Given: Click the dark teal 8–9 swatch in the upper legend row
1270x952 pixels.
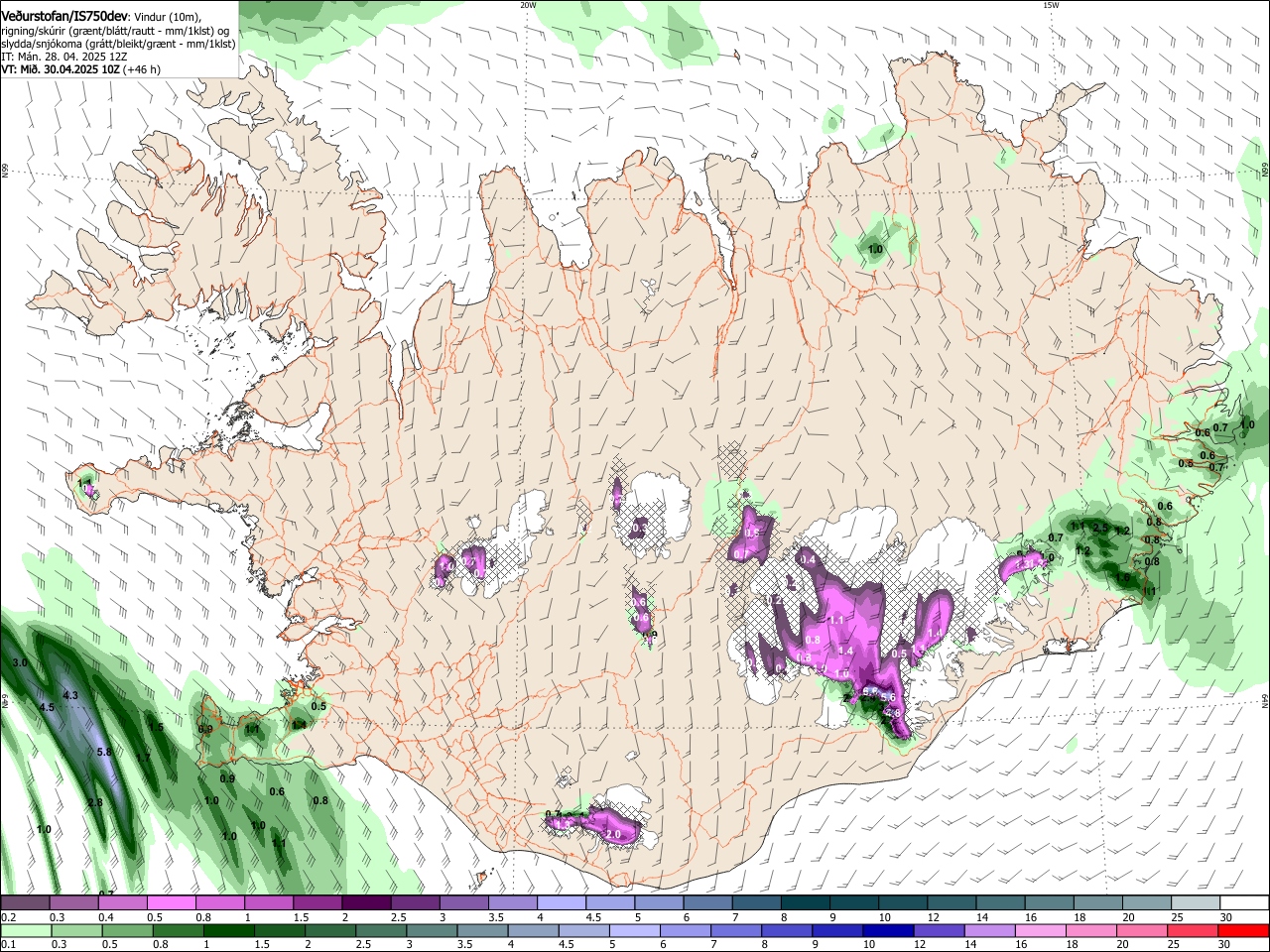Looking at the screenshot, I should click(x=805, y=903).
